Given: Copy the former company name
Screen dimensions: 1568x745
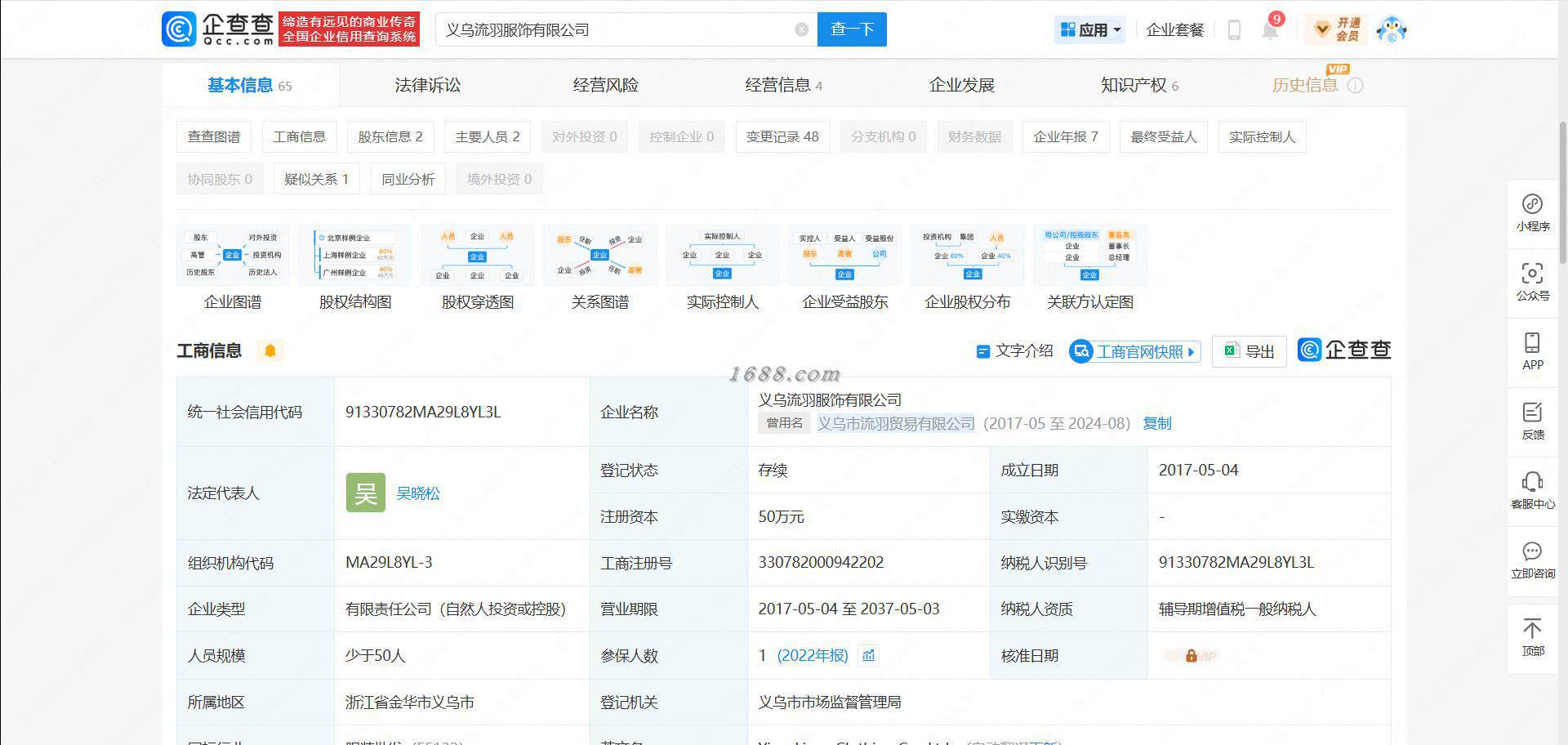Looking at the screenshot, I should click(1156, 423).
